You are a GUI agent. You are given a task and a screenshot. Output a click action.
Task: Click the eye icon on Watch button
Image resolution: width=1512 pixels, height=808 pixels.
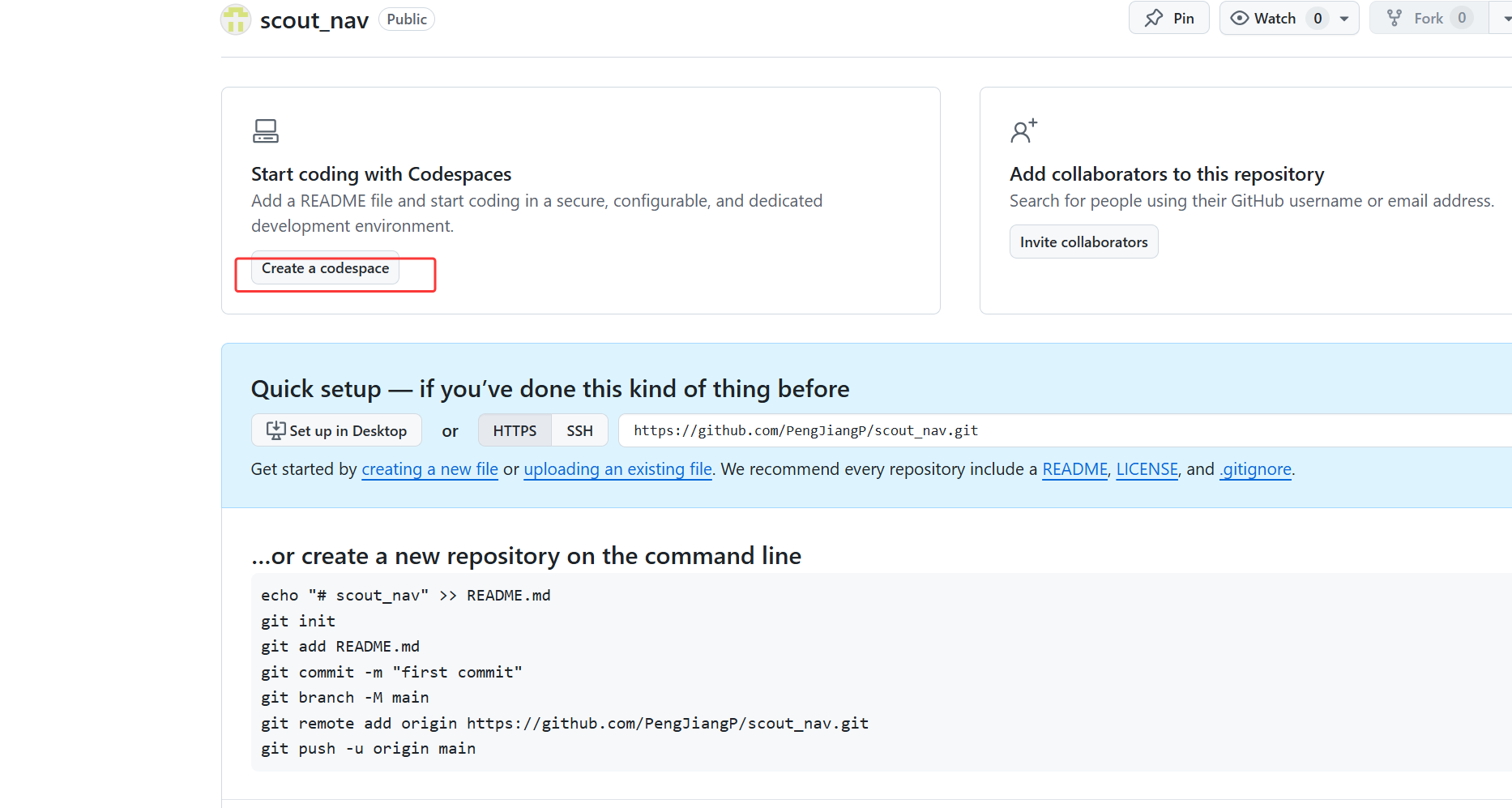tap(1239, 18)
